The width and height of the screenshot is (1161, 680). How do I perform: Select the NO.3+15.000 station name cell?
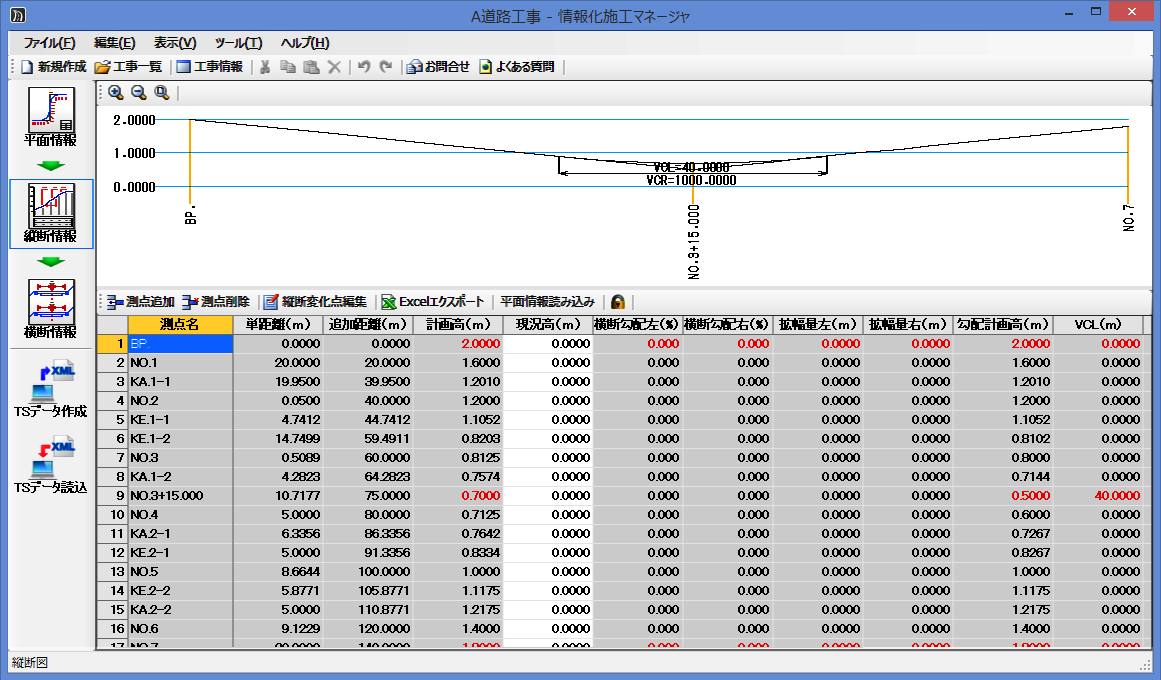click(181, 496)
